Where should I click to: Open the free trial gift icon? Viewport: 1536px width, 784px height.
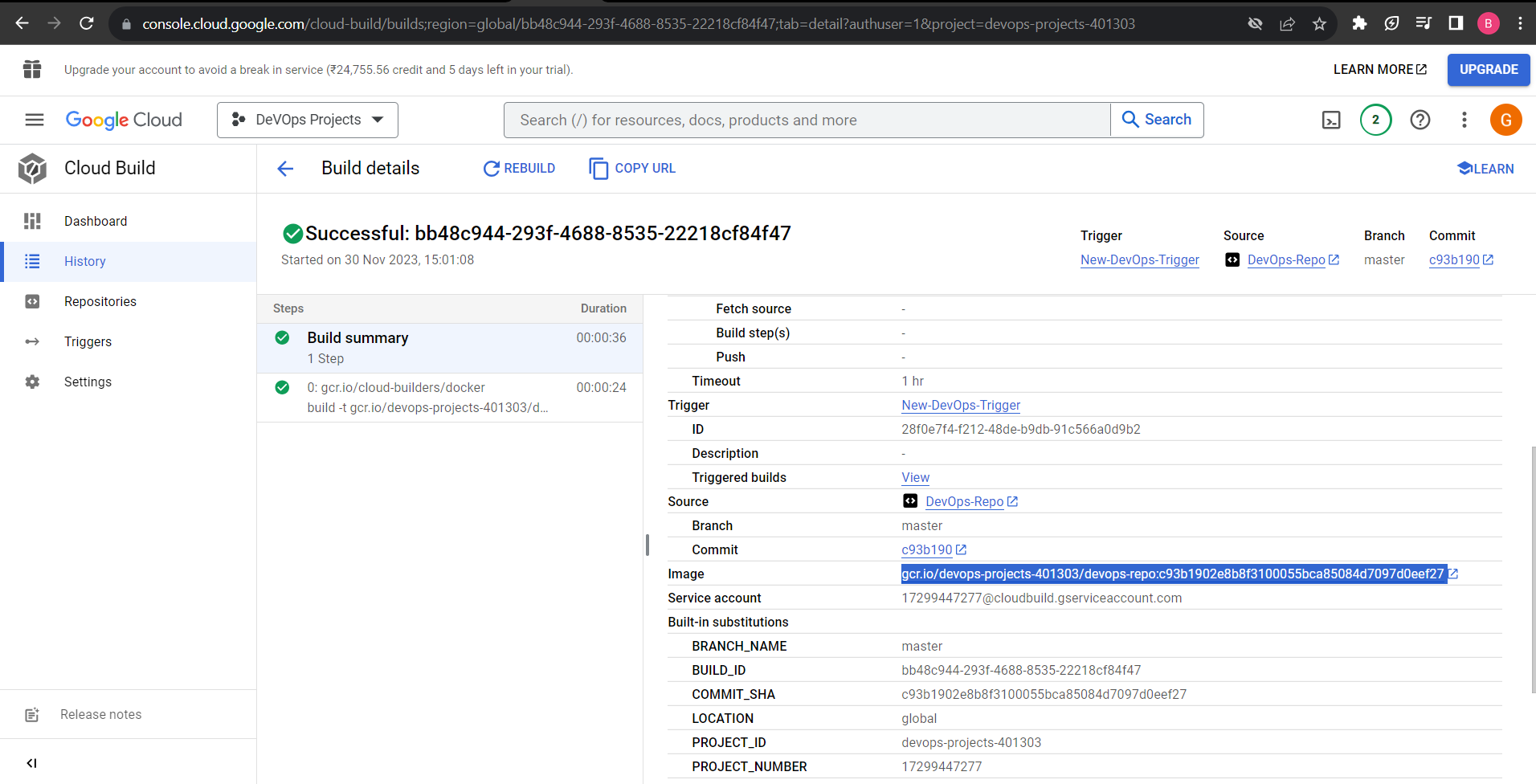tap(32, 70)
